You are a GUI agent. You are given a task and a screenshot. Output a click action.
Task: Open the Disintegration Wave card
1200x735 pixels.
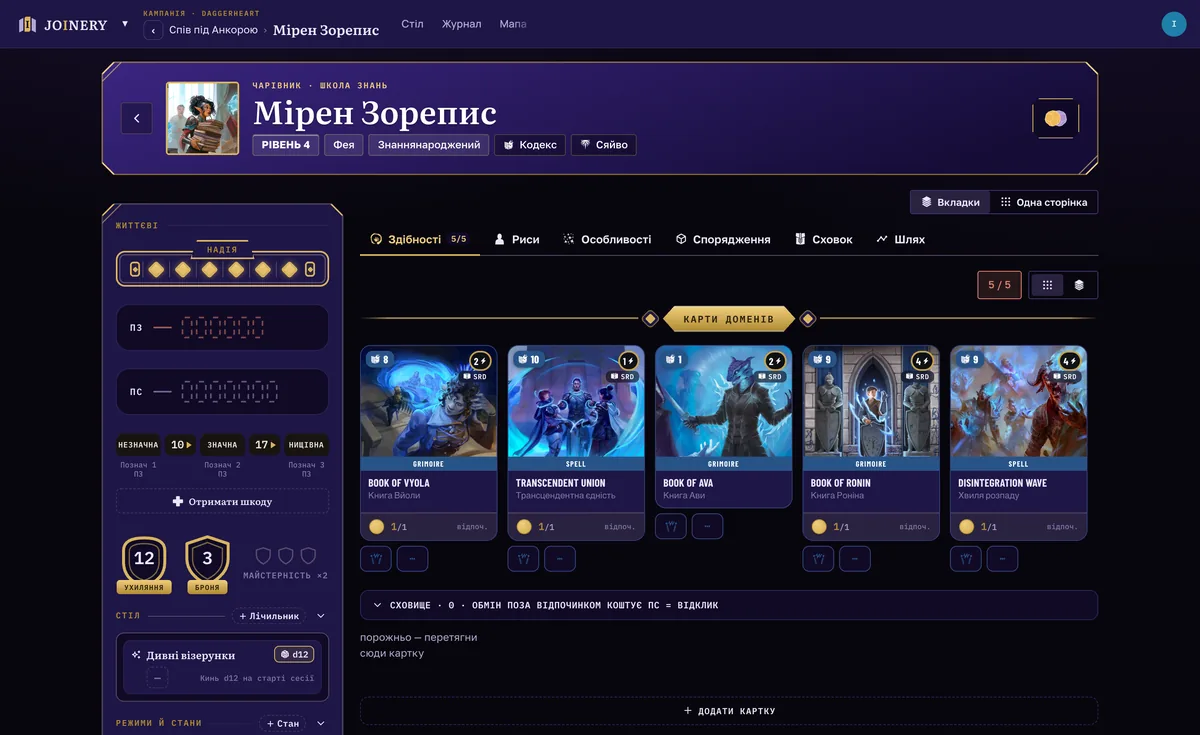pos(1018,443)
